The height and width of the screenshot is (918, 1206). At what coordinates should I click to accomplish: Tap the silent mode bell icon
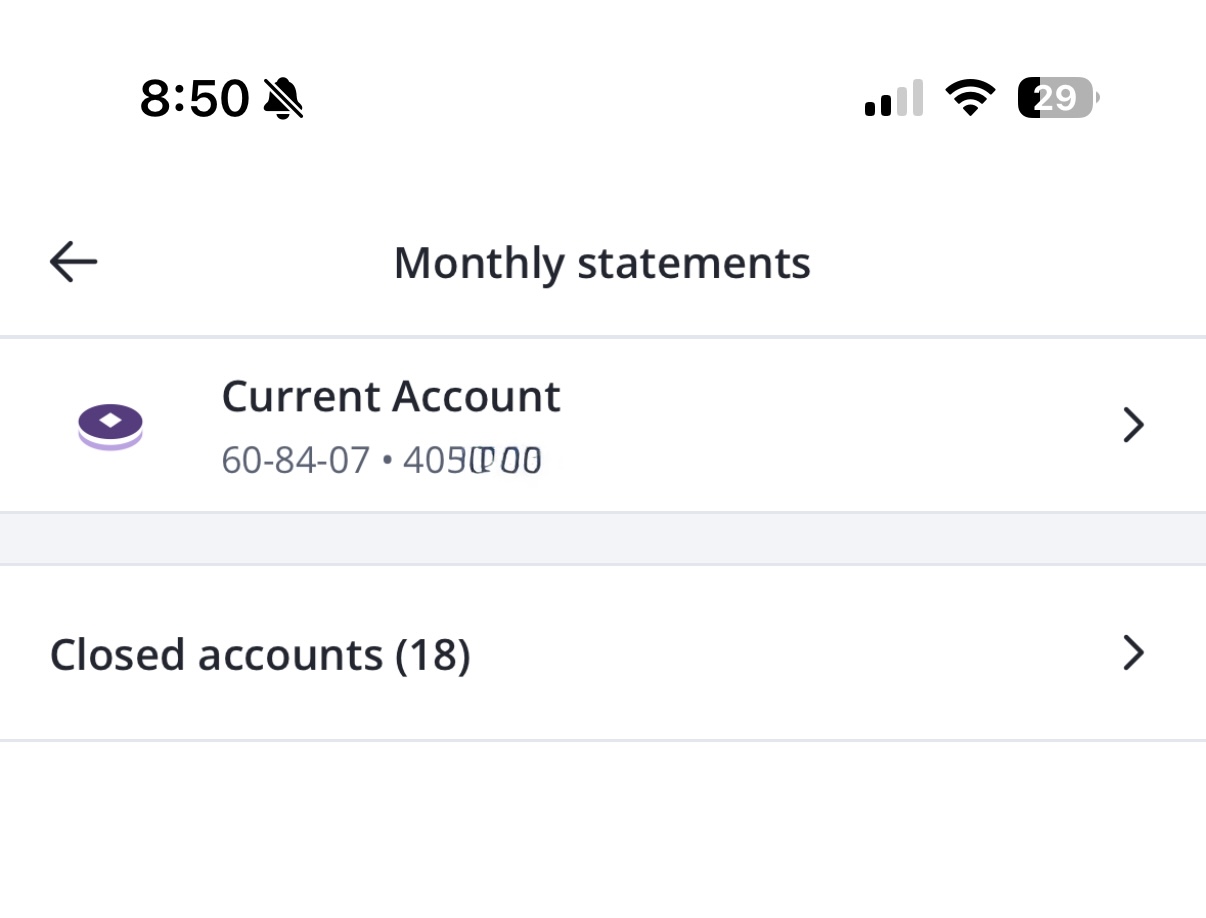283,99
